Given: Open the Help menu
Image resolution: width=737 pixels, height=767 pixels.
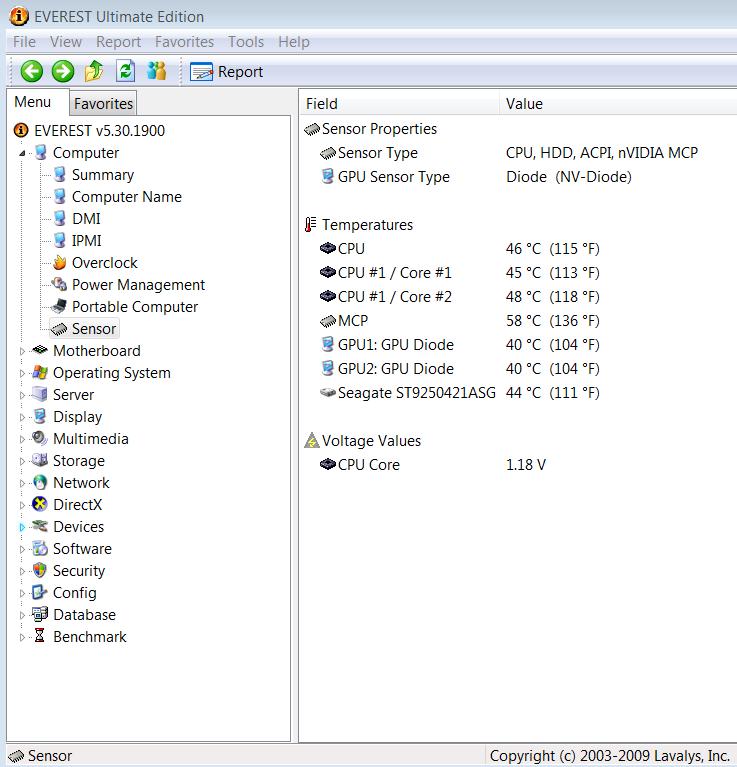Looking at the screenshot, I should [293, 42].
